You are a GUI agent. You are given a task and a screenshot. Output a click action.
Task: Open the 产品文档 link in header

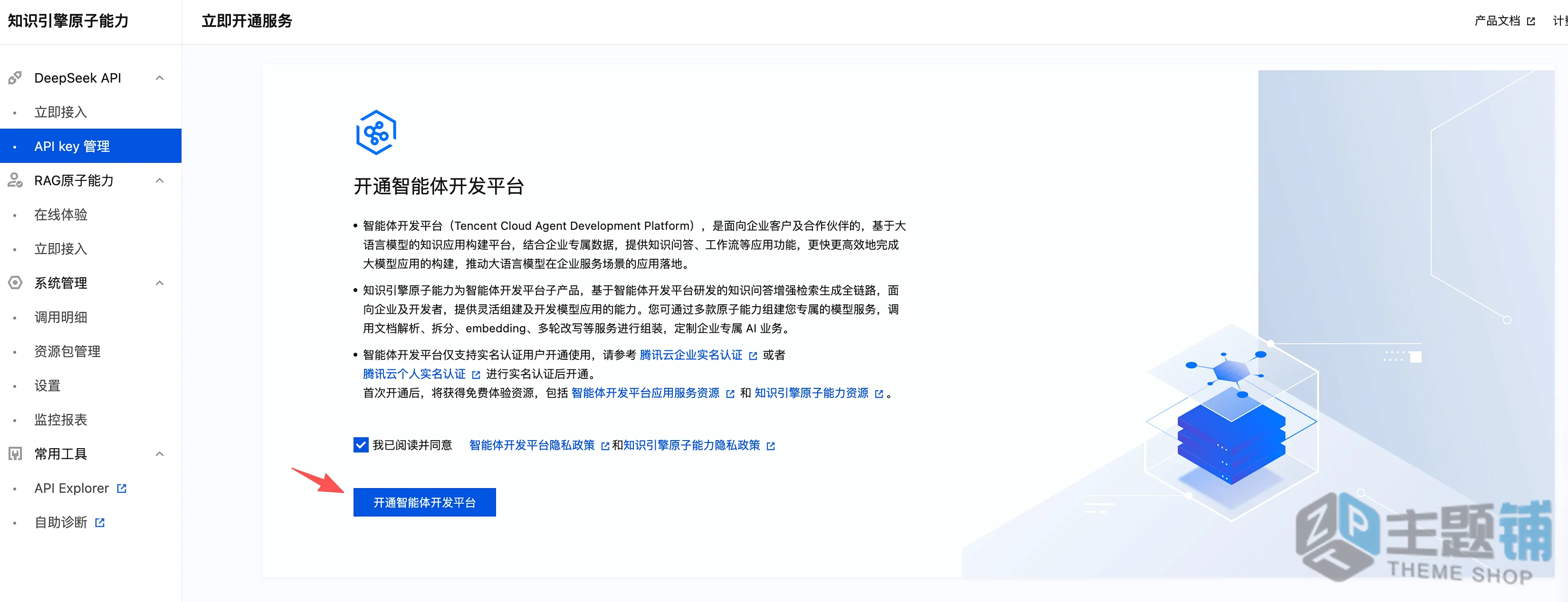[x=1497, y=21]
